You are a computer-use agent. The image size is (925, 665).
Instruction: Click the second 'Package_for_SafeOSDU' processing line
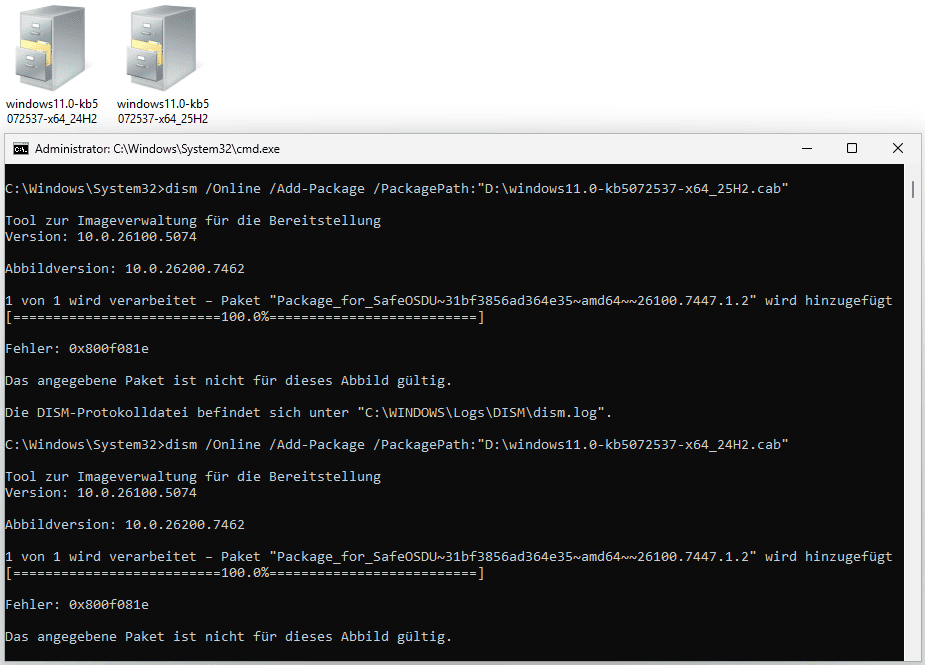[448, 557]
